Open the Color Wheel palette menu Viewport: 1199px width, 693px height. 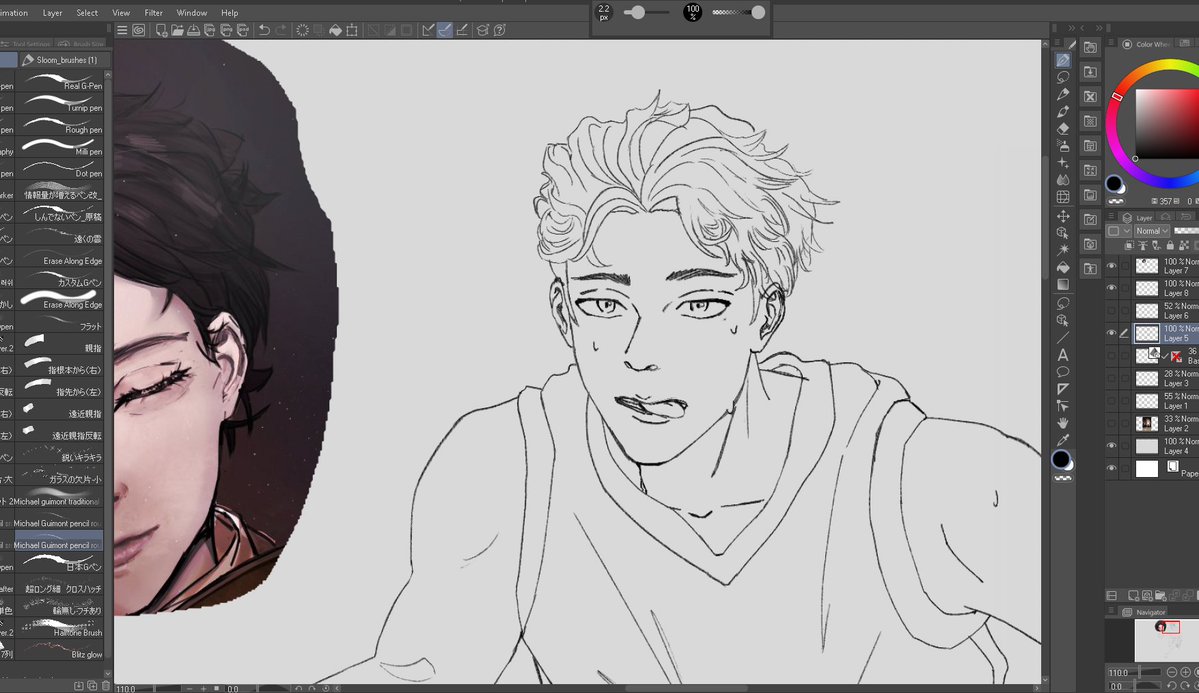point(1111,44)
